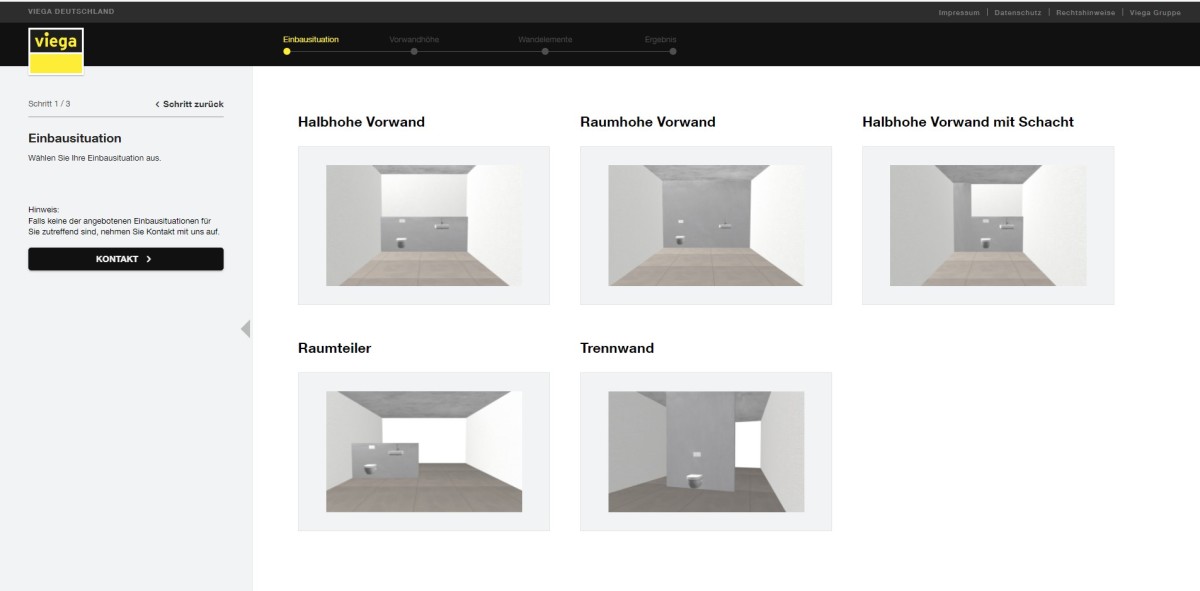The width and height of the screenshot is (1200, 591).
Task: Open the Datenschutz link
Action: click(1017, 12)
